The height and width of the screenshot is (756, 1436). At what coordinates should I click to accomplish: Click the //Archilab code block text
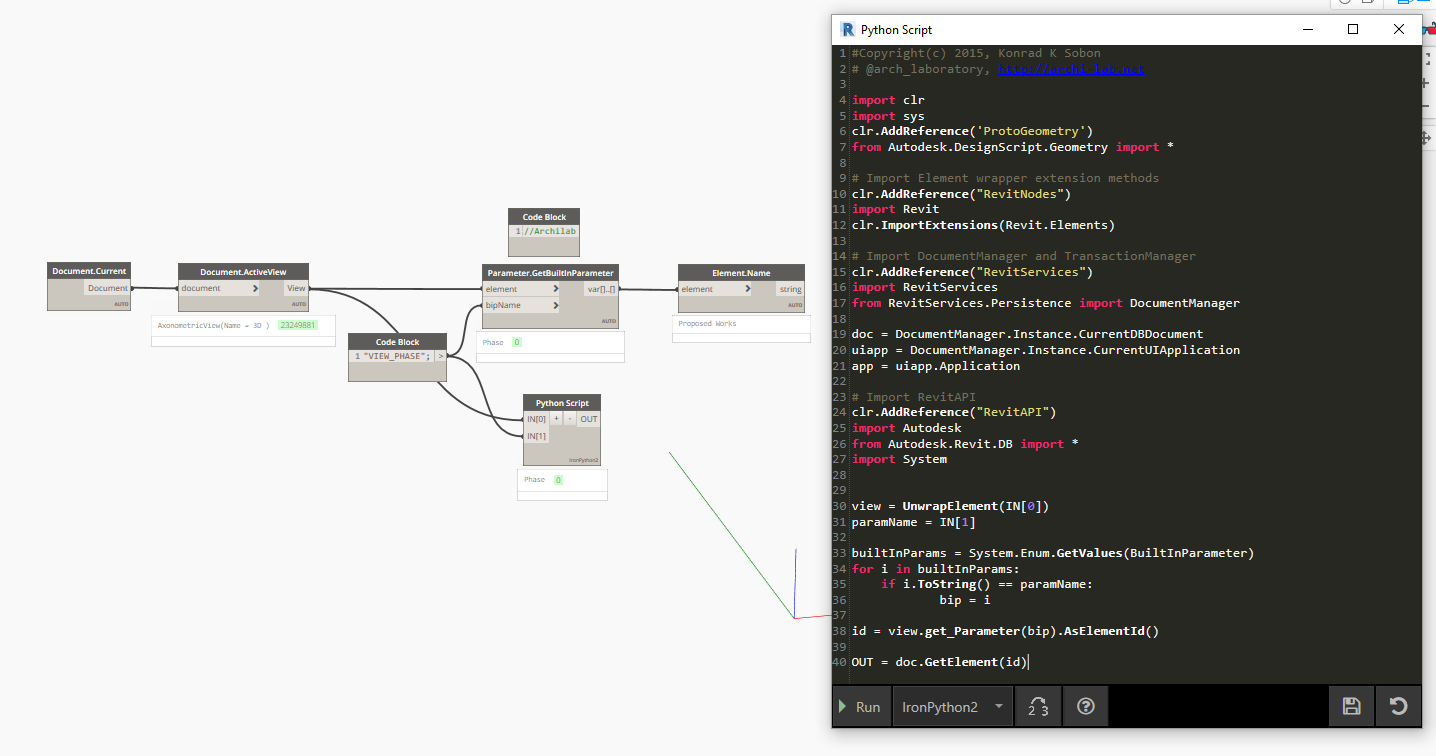[550, 231]
